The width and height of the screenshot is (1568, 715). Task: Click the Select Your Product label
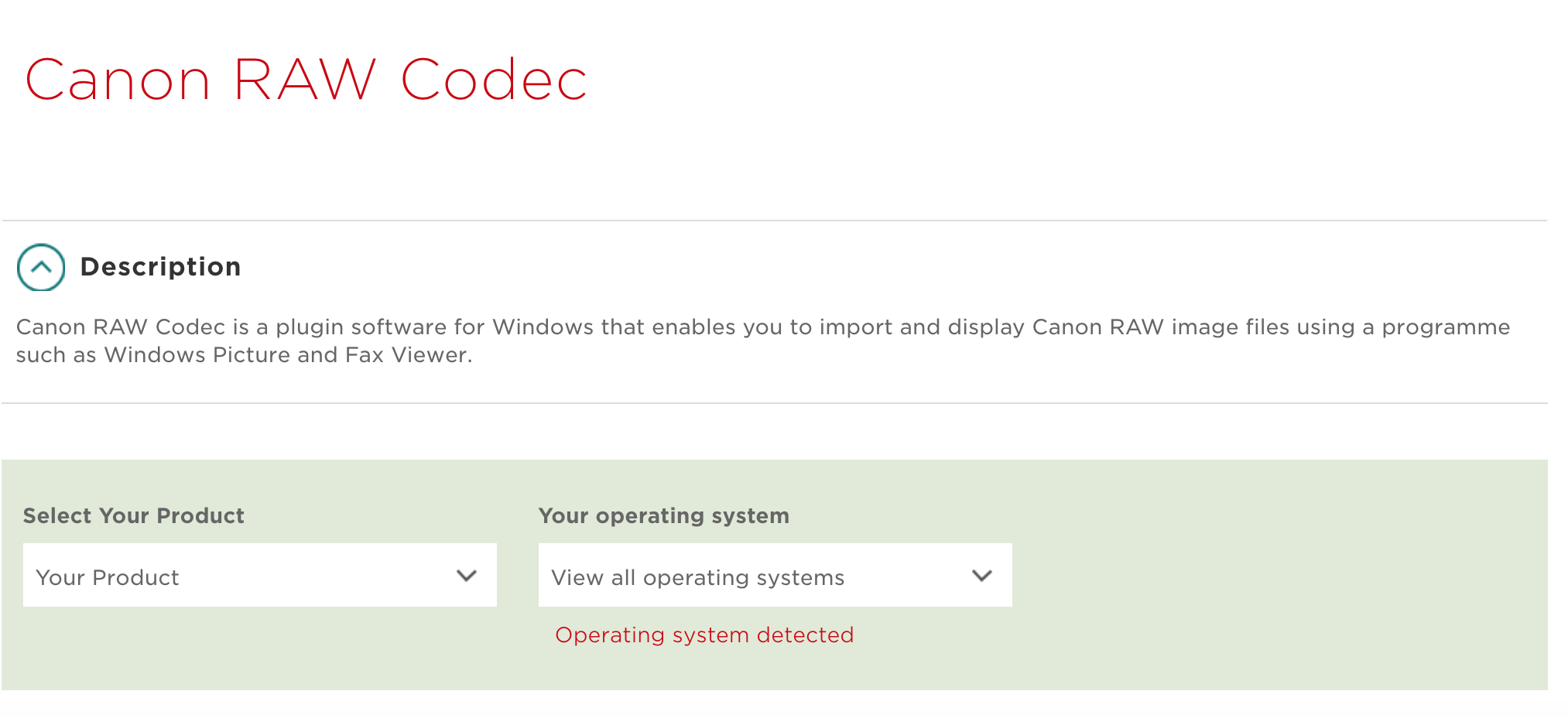point(134,516)
